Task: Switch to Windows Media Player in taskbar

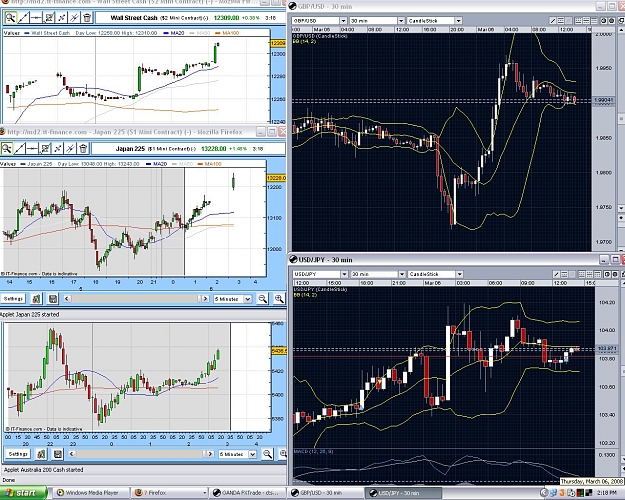Action: (91, 493)
